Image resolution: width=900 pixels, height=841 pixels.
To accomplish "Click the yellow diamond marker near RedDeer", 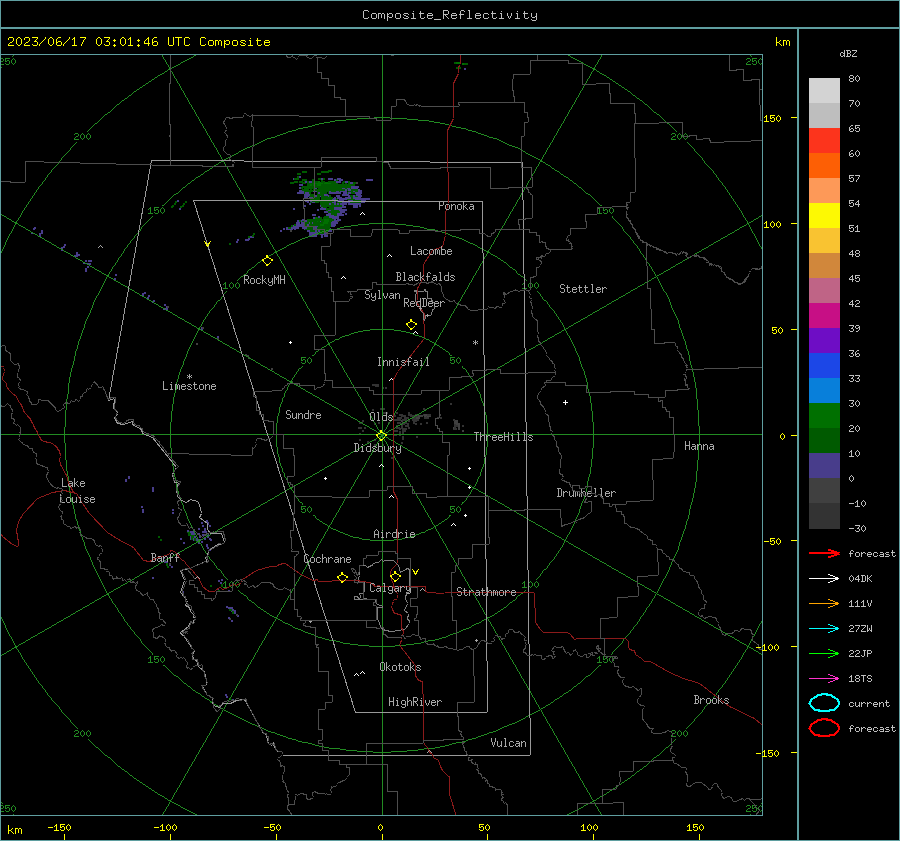I will click(411, 324).
